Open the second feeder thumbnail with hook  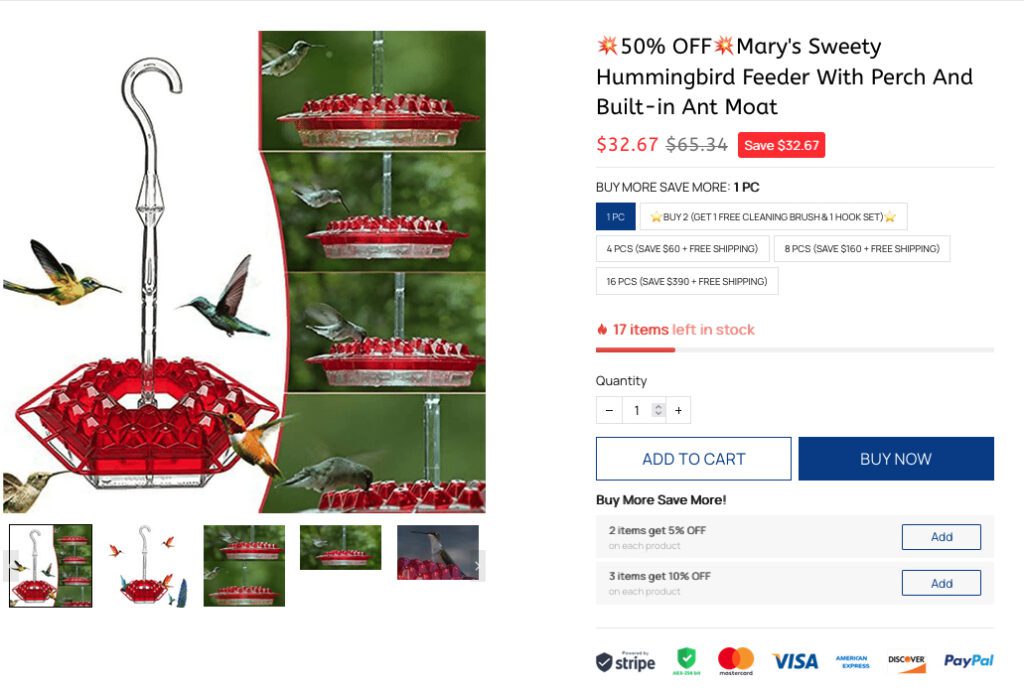coord(148,566)
